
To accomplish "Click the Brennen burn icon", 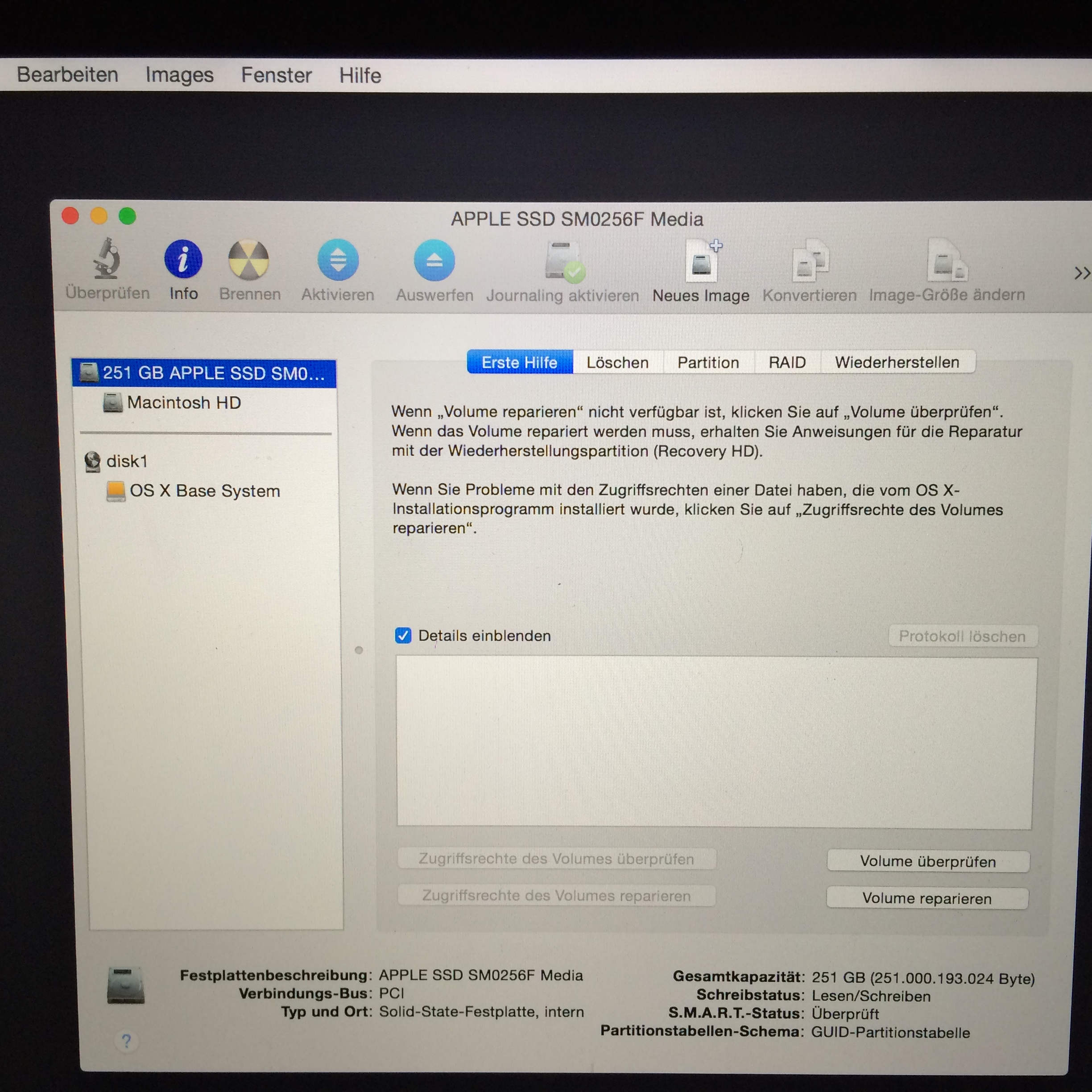I will 249,261.
